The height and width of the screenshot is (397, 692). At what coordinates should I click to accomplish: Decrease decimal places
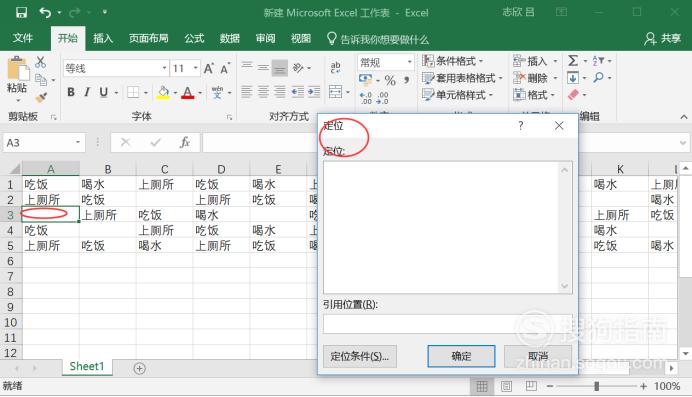383,97
